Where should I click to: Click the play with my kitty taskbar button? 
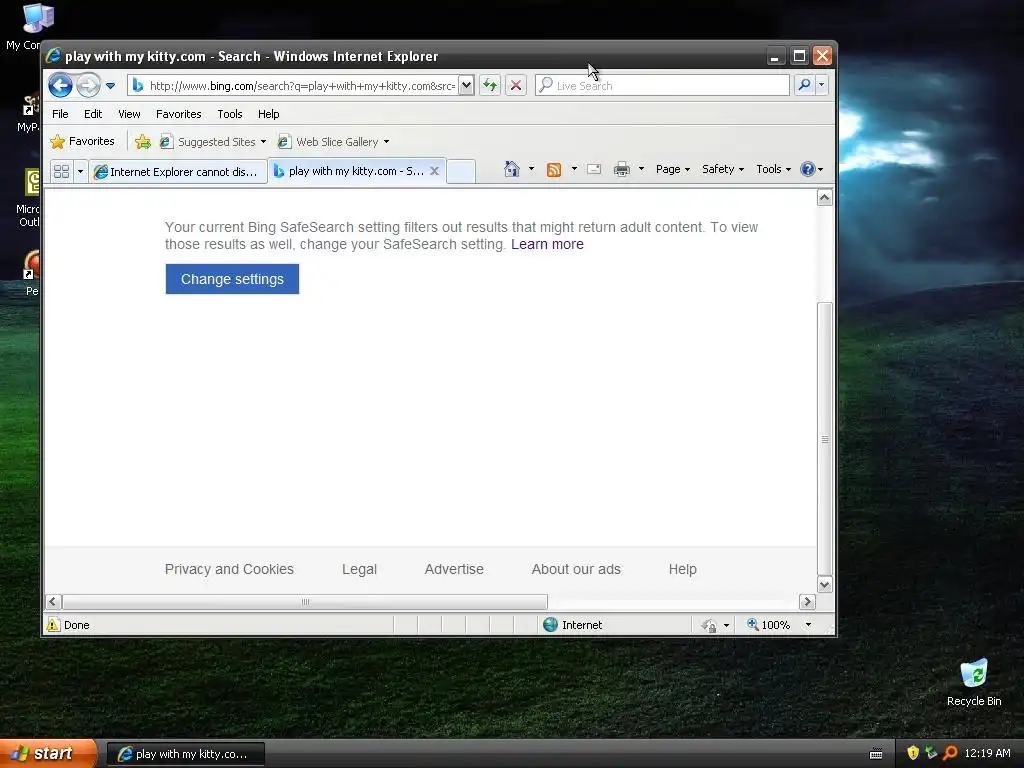[x=185, y=754]
